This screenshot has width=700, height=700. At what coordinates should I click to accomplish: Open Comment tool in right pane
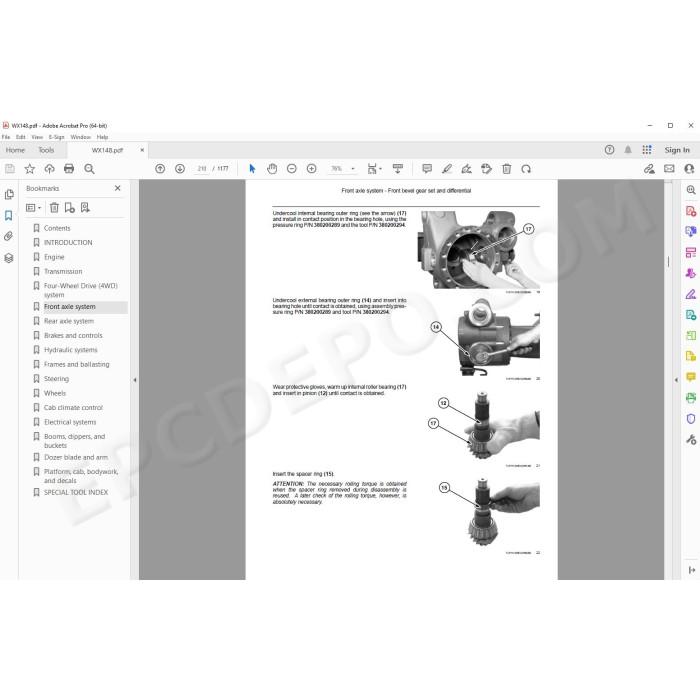click(x=691, y=377)
